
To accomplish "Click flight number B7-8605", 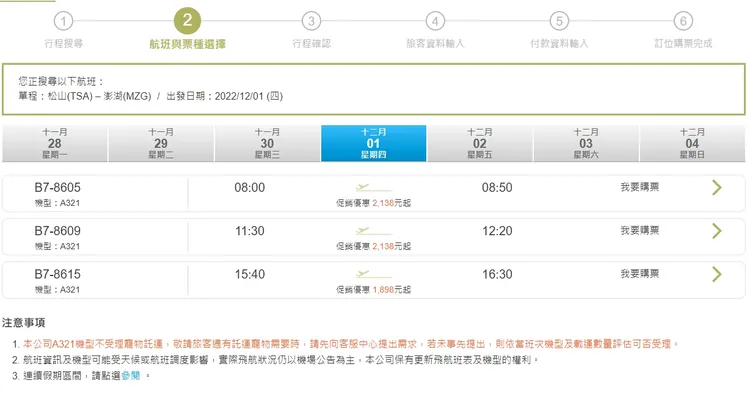I will tap(57, 187).
